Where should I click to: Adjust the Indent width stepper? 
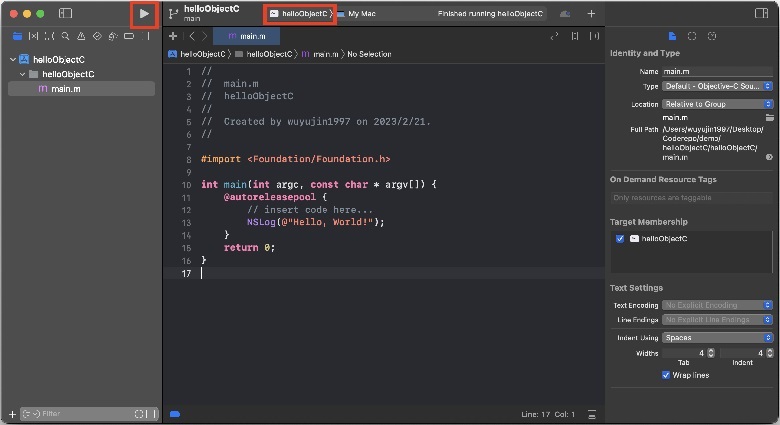click(x=770, y=353)
